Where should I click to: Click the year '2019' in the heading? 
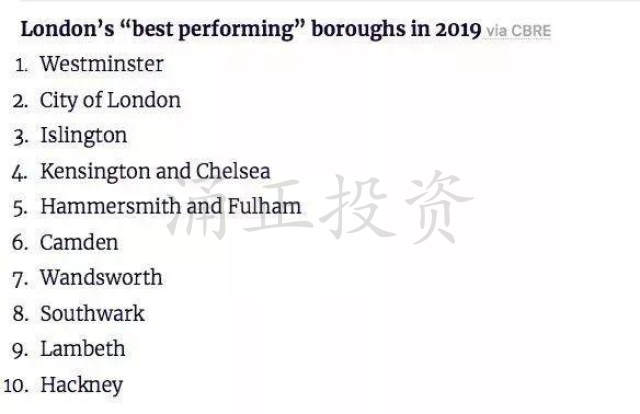pyautogui.click(x=458, y=30)
